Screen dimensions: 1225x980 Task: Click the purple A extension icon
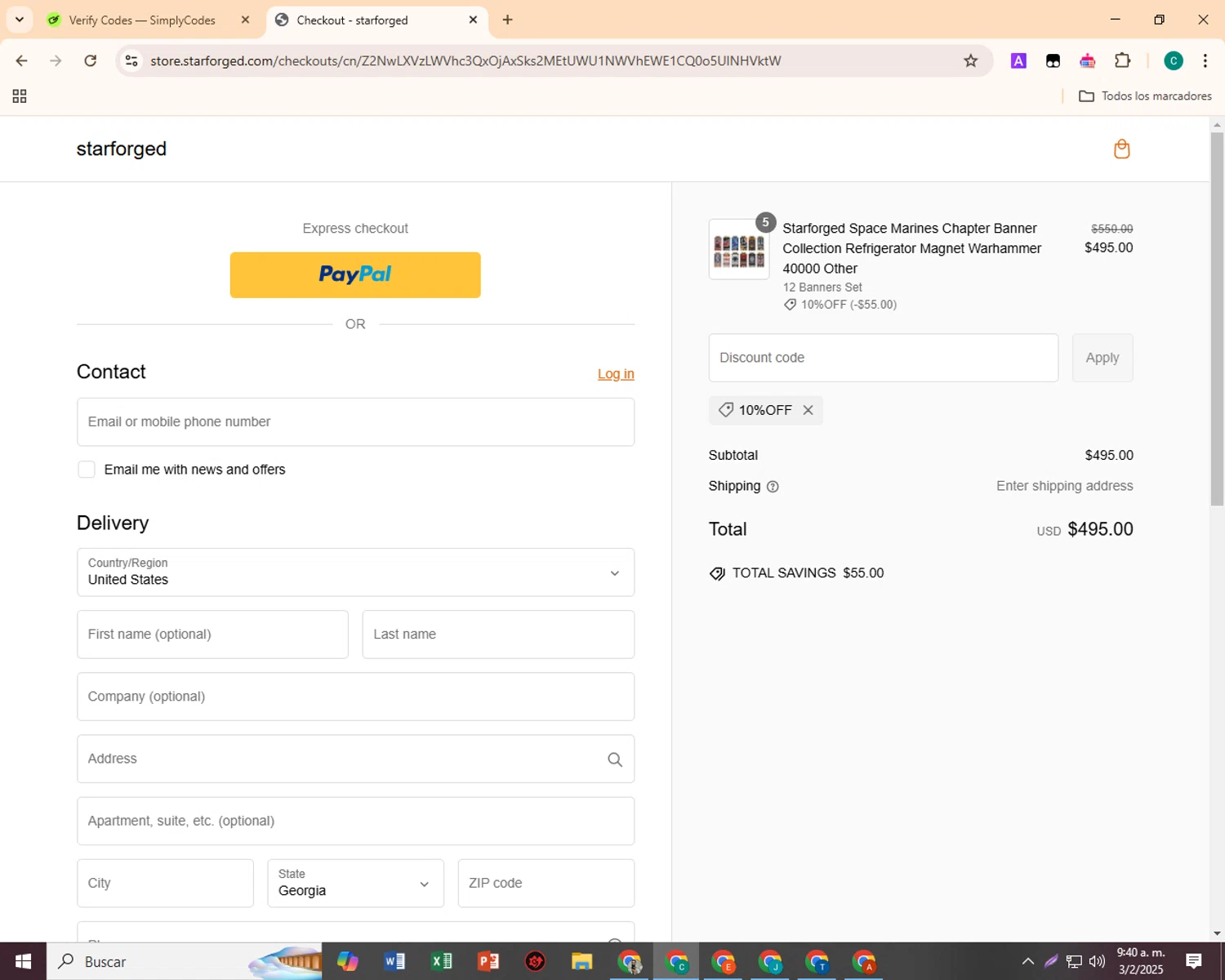point(1018,60)
